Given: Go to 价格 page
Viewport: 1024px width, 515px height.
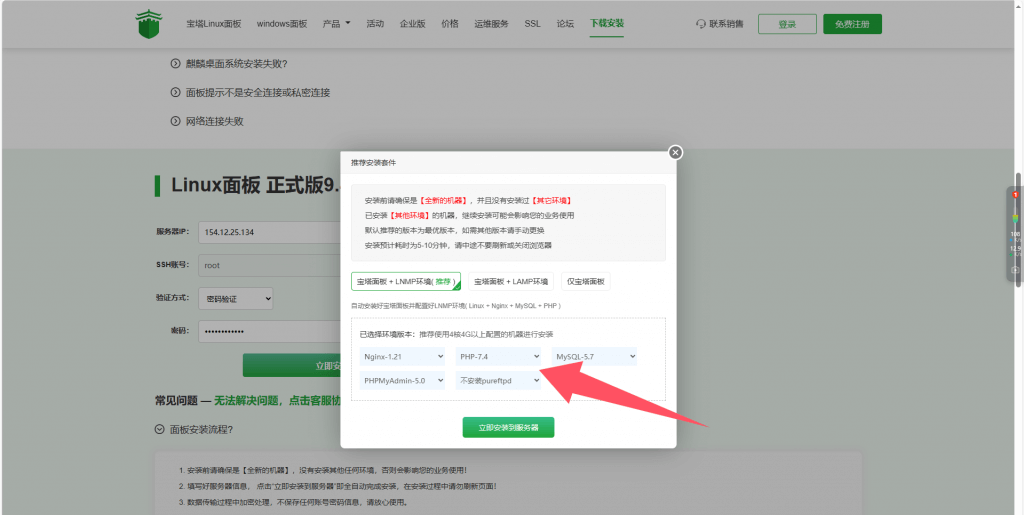Looking at the screenshot, I should (450, 23).
